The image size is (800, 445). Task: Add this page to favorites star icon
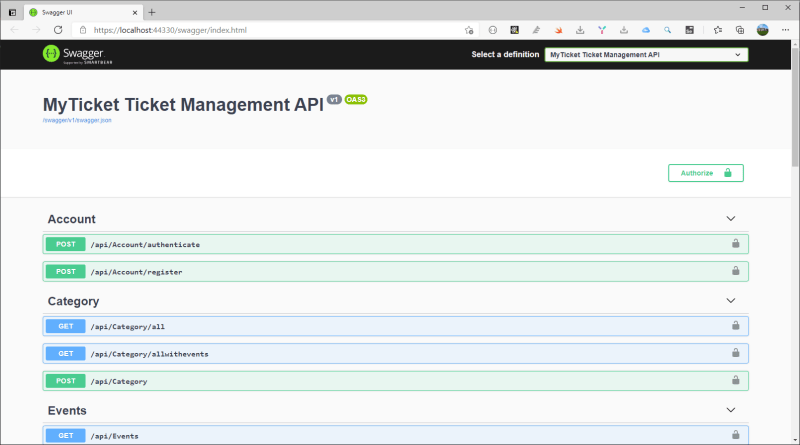tap(469, 30)
